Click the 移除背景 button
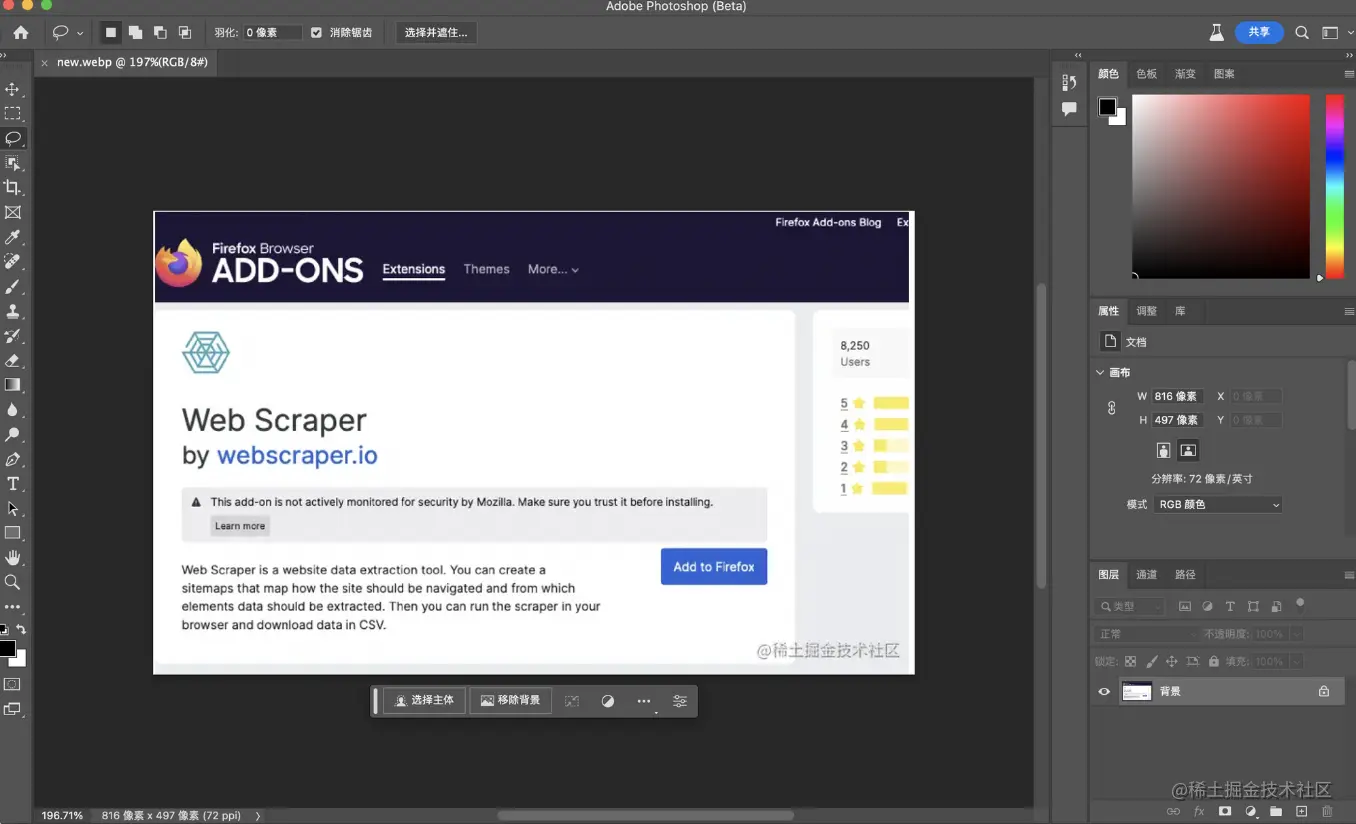Screen dimensions: 1356x824 tap(511, 701)
